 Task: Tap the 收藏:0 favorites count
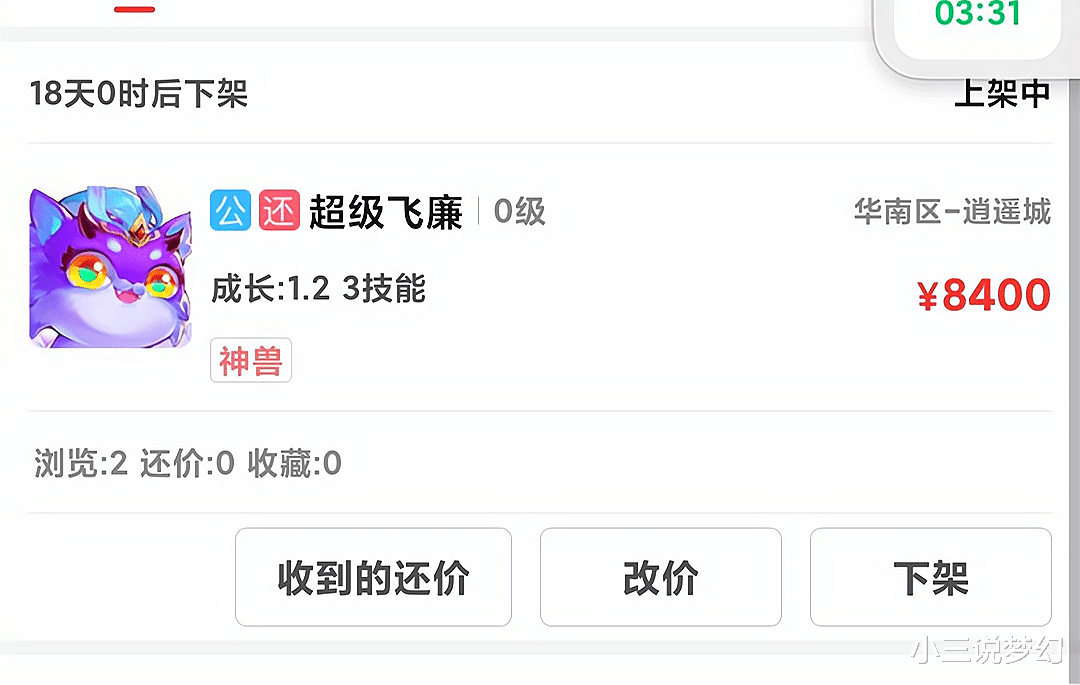point(295,463)
